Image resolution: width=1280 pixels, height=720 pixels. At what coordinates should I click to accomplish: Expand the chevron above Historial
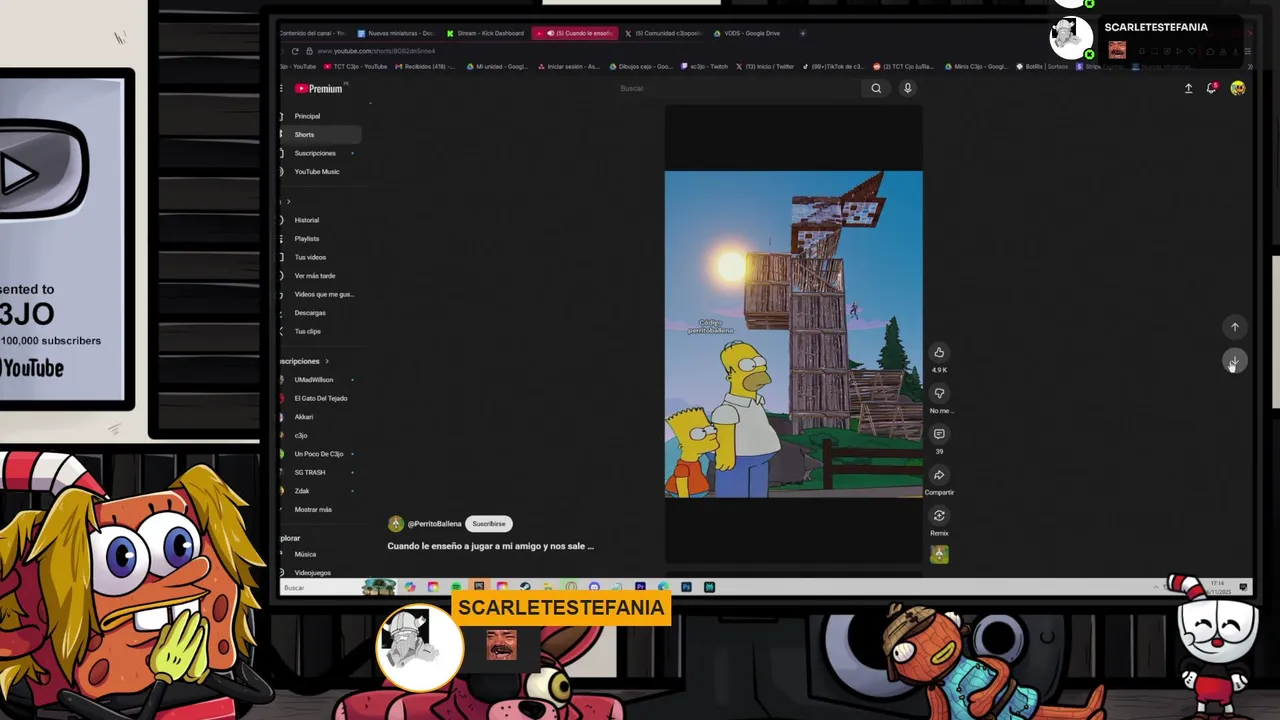[288, 202]
